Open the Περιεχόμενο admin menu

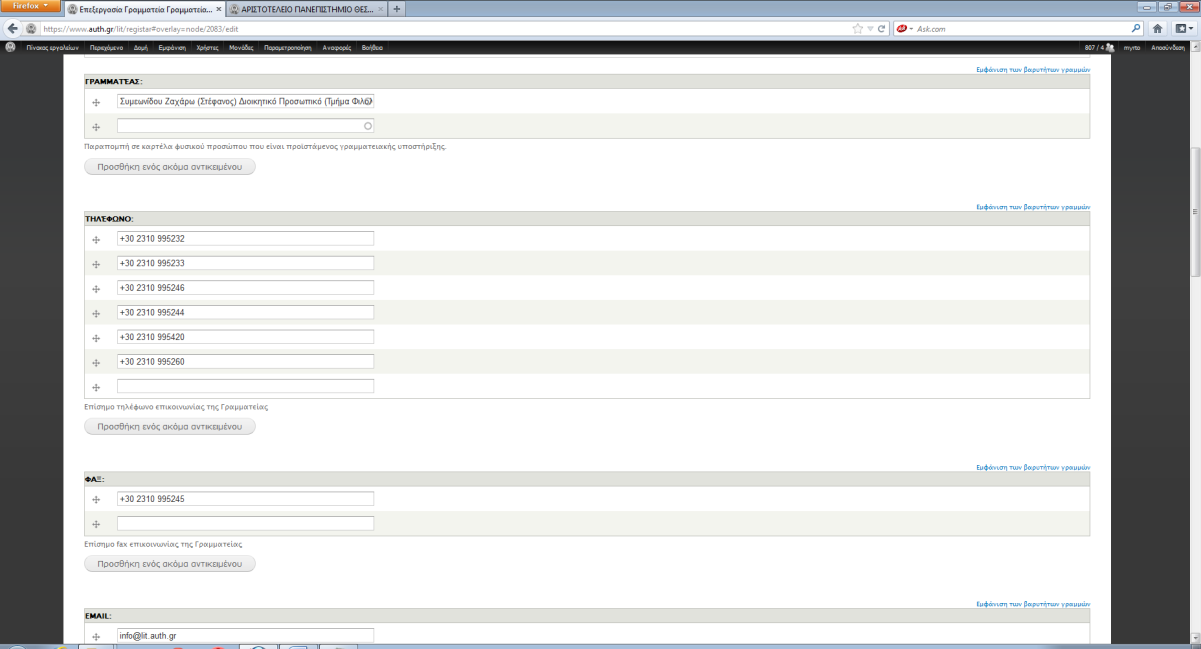click(x=107, y=47)
